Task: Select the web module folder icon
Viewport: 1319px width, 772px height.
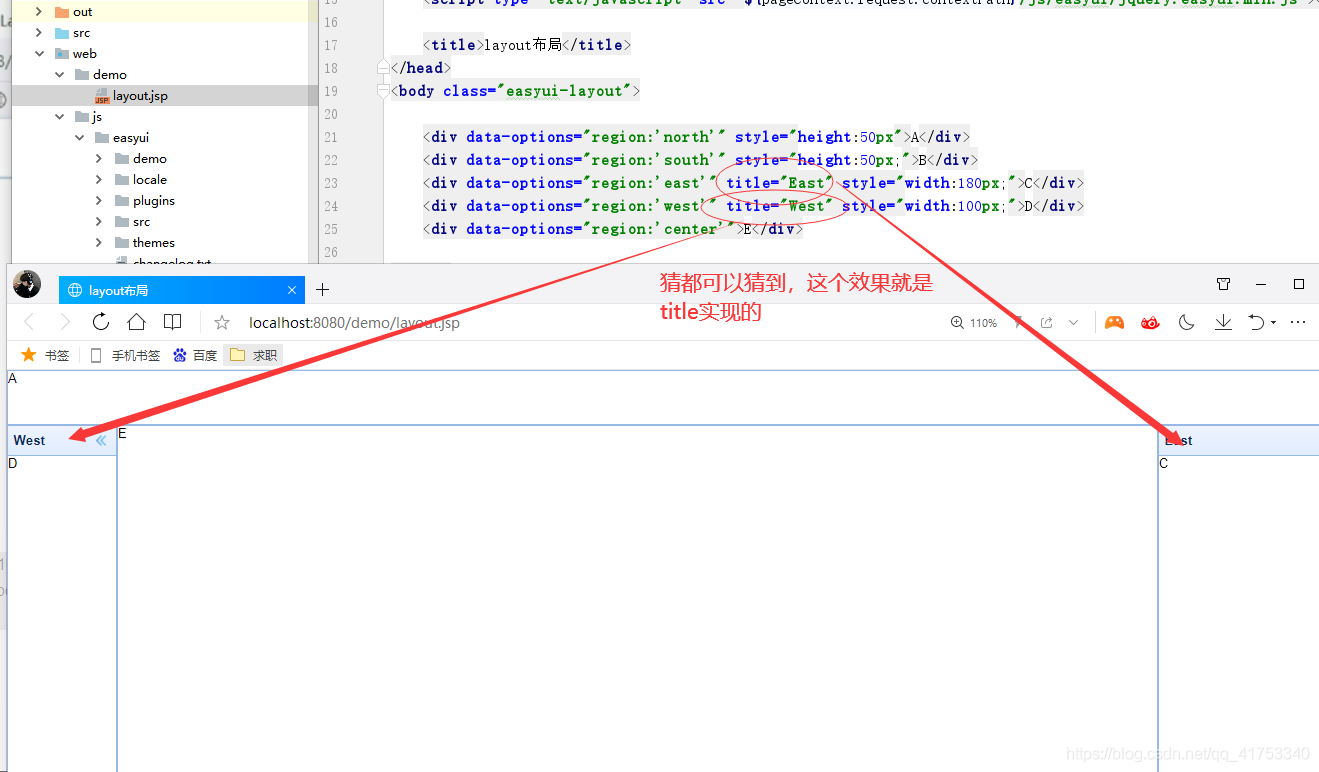Action: [x=62, y=54]
